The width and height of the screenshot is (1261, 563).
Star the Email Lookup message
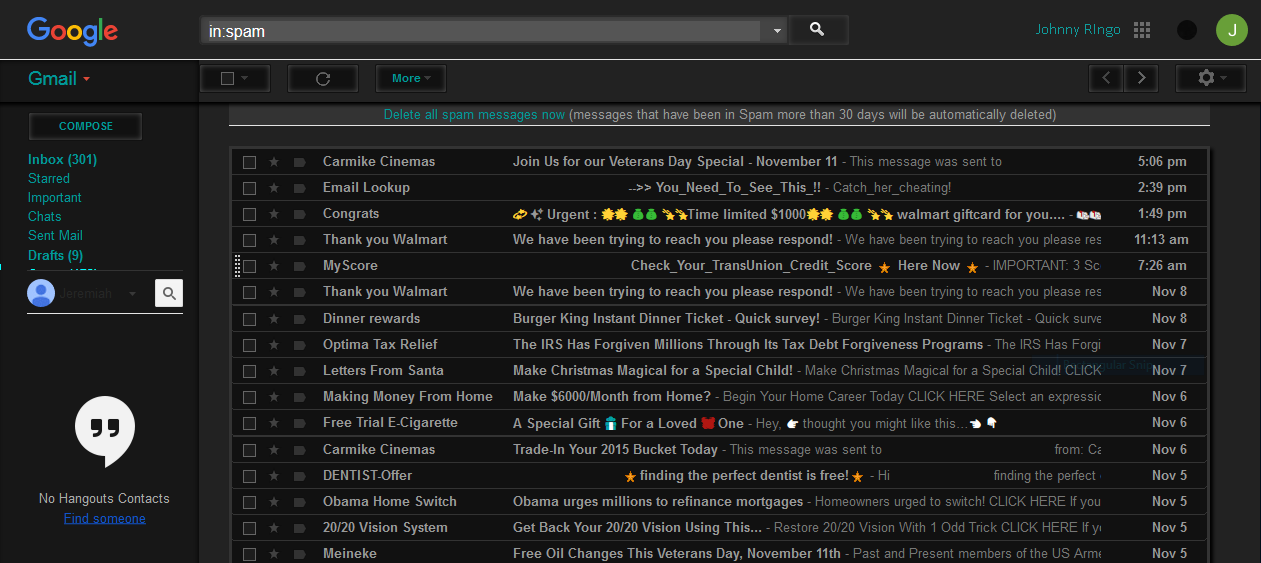(274, 187)
